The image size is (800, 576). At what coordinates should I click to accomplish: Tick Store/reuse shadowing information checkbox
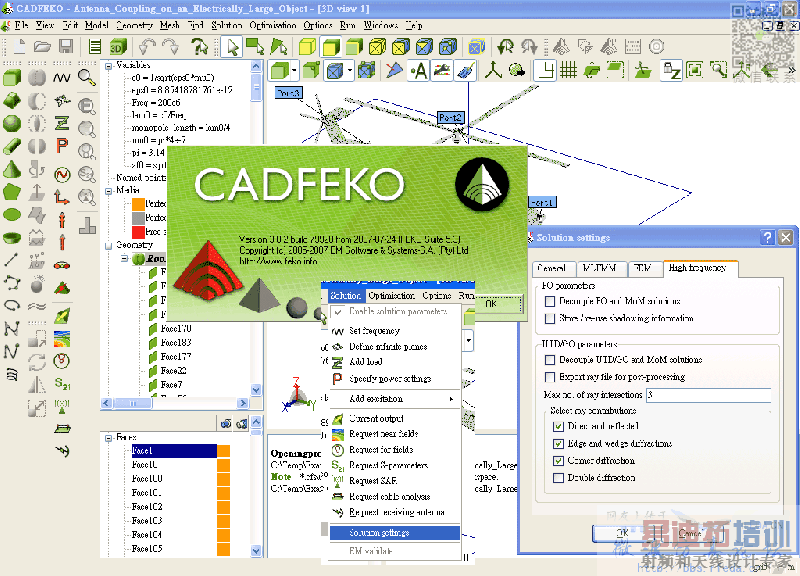(549, 318)
